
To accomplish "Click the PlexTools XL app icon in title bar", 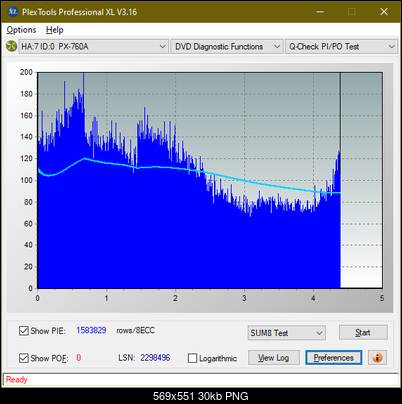I will [x=12, y=12].
